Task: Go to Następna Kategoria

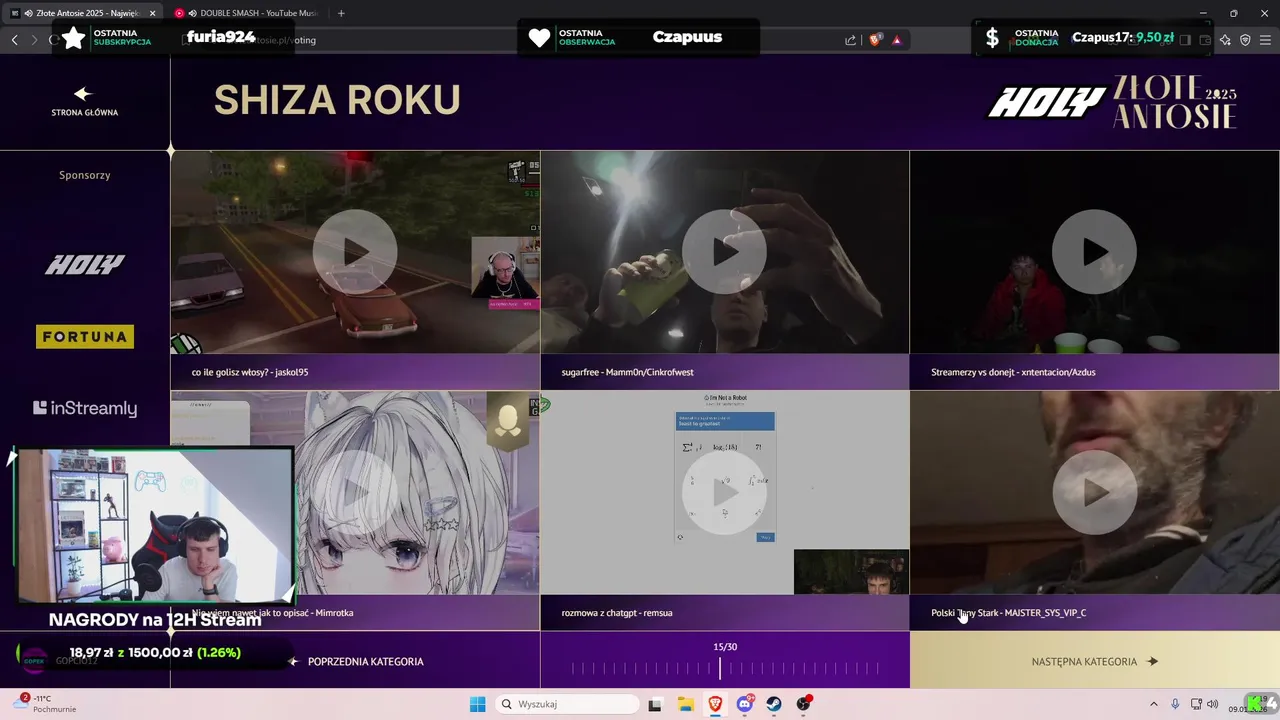Action: [1094, 661]
